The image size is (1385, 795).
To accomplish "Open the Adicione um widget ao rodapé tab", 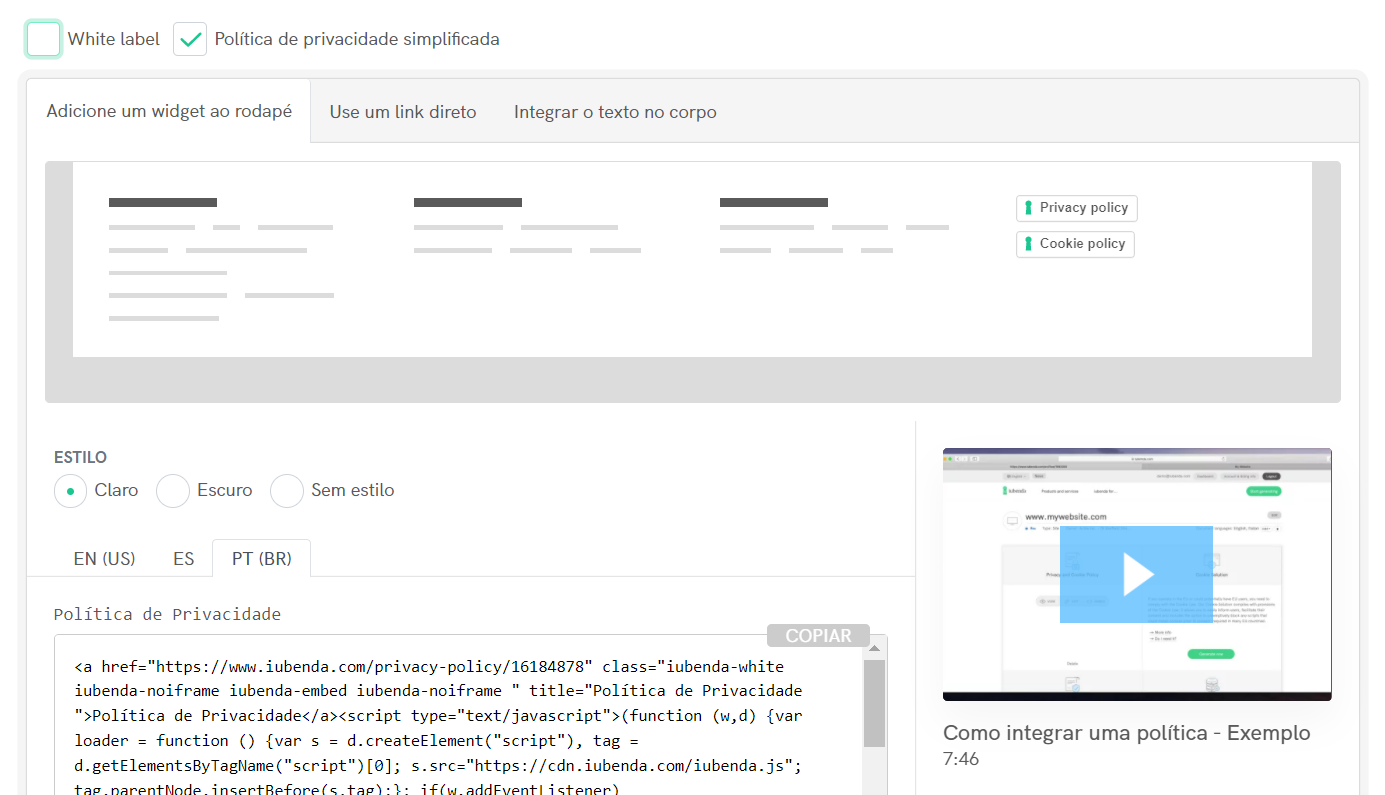I will (x=169, y=111).
